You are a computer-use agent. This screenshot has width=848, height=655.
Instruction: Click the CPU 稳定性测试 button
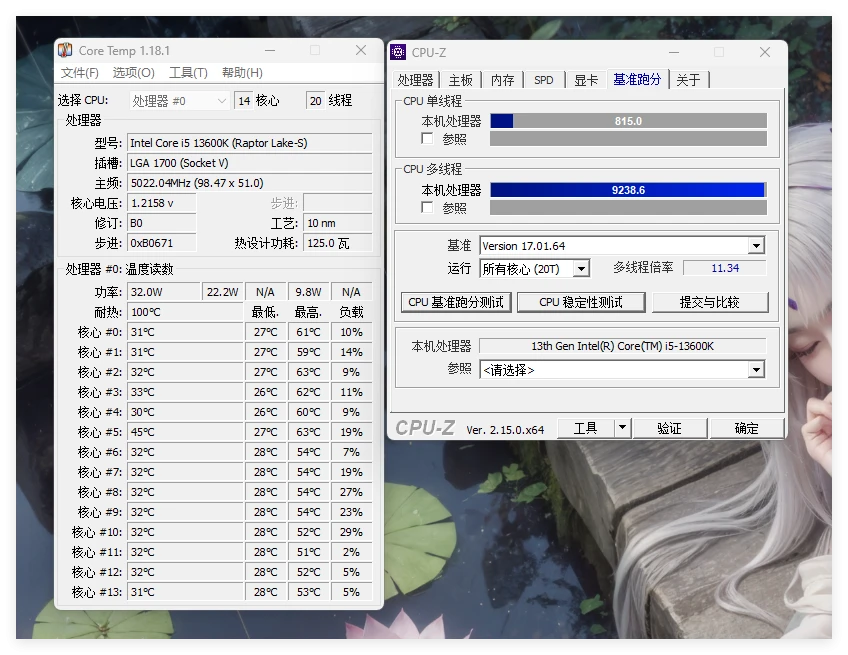pyautogui.click(x=580, y=302)
